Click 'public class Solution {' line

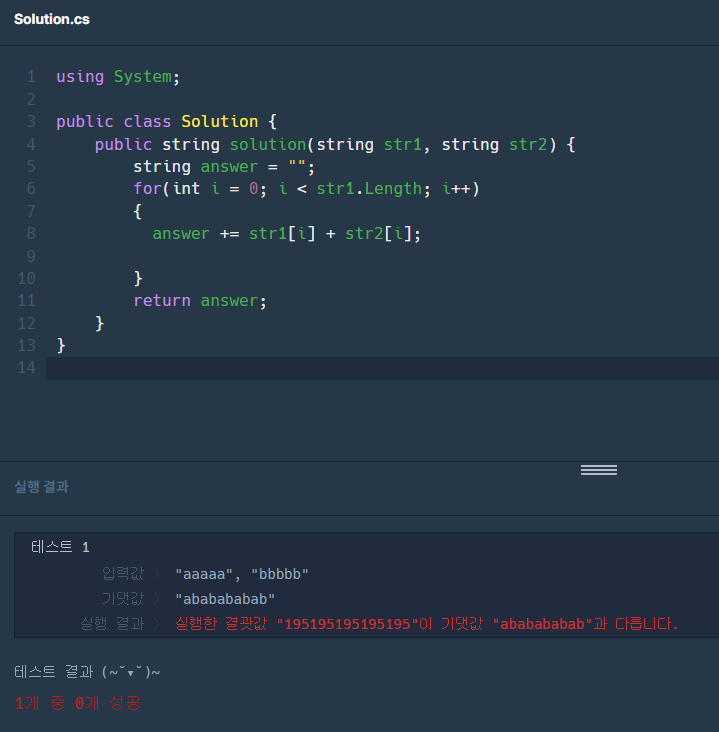click(x=166, y=121)
